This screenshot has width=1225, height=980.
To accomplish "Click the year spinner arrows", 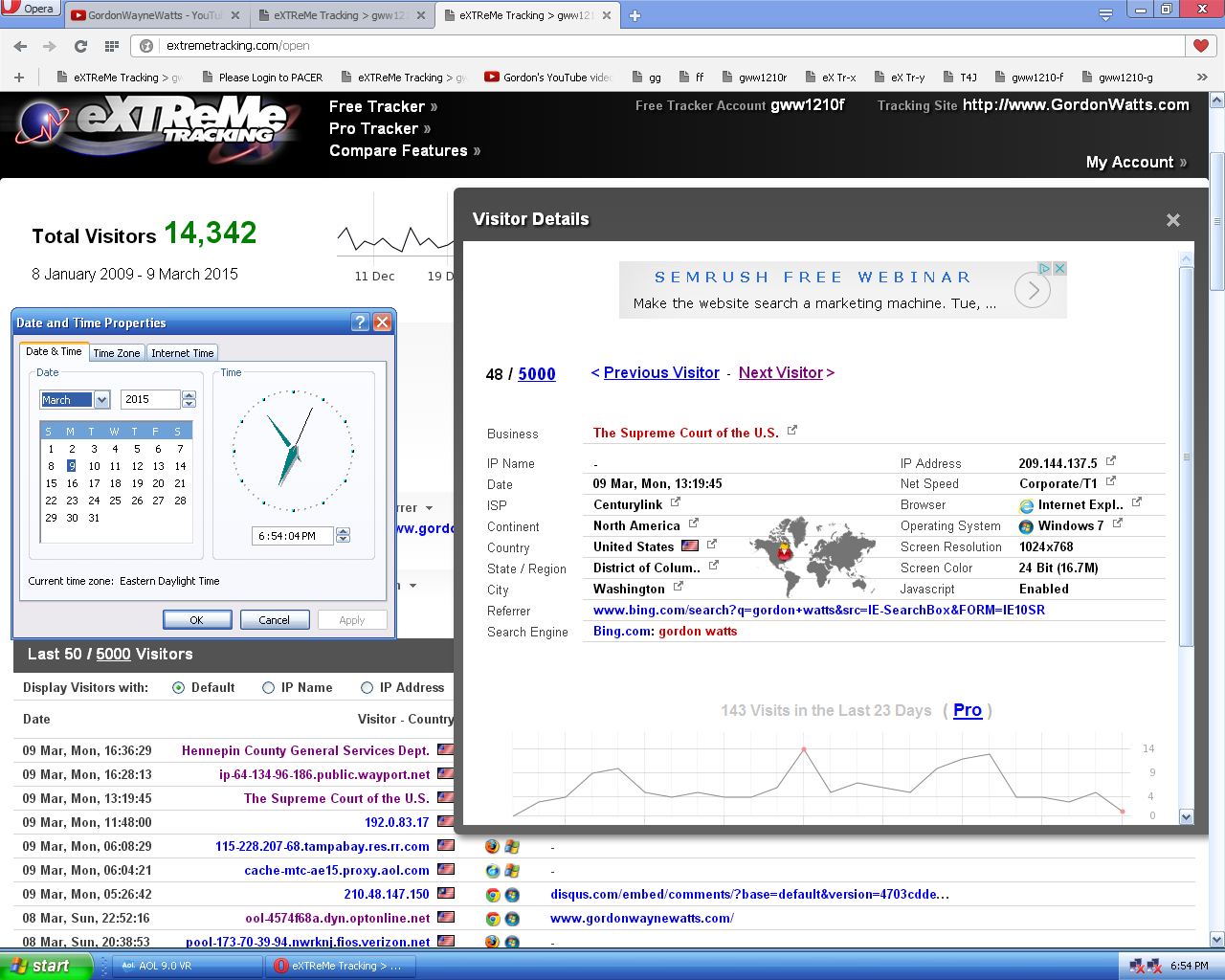I will pos(189,399).
